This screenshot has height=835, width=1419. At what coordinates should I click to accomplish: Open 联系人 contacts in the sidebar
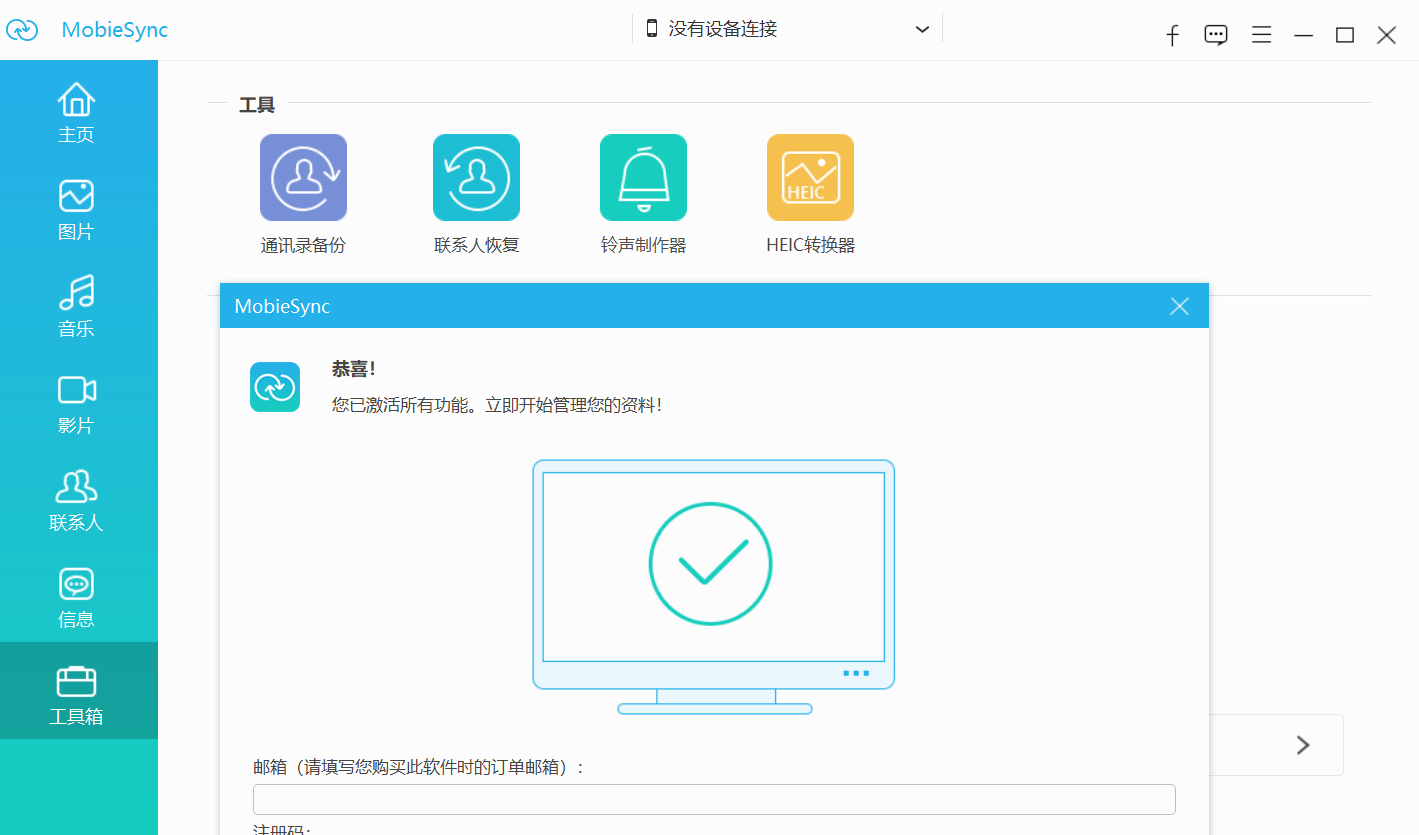77,500
